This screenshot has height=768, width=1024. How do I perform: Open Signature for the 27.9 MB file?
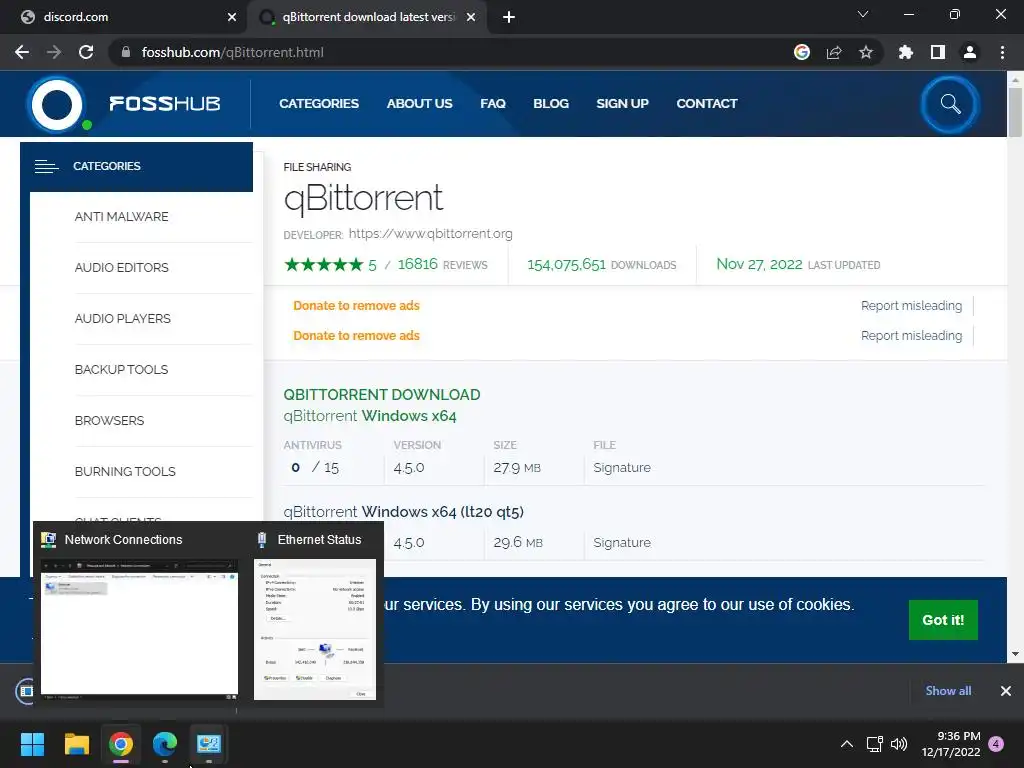coord(622,468)
